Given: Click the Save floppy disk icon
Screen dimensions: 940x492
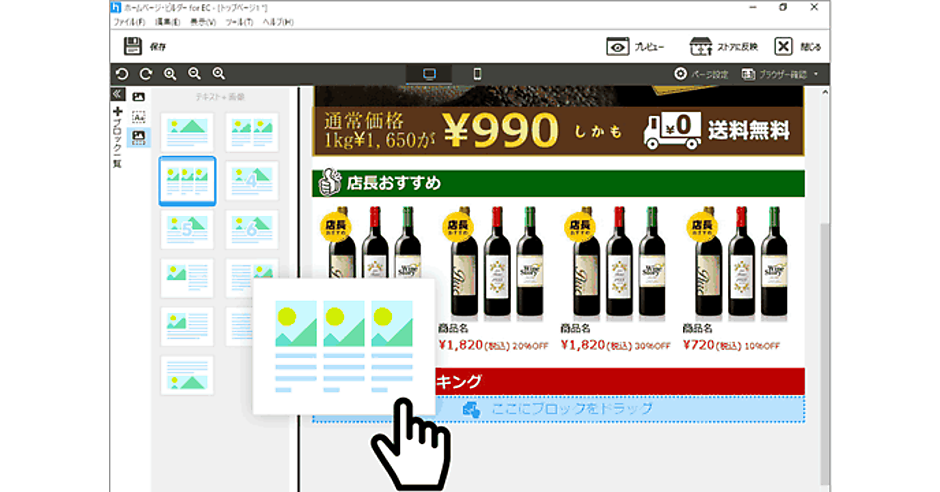Looking at the screenshot, I should tap(133, 46).
